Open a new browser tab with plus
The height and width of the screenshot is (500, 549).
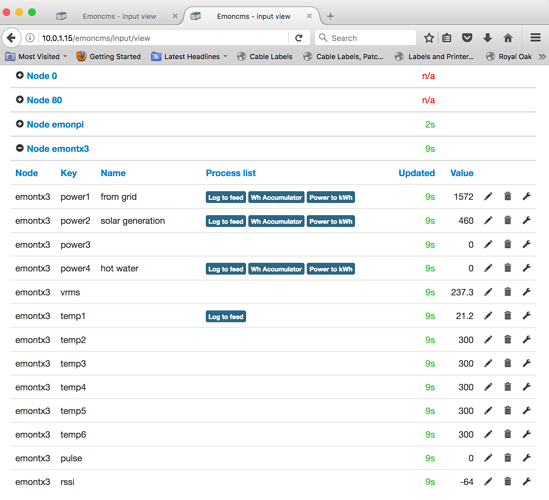click(330, 16)
